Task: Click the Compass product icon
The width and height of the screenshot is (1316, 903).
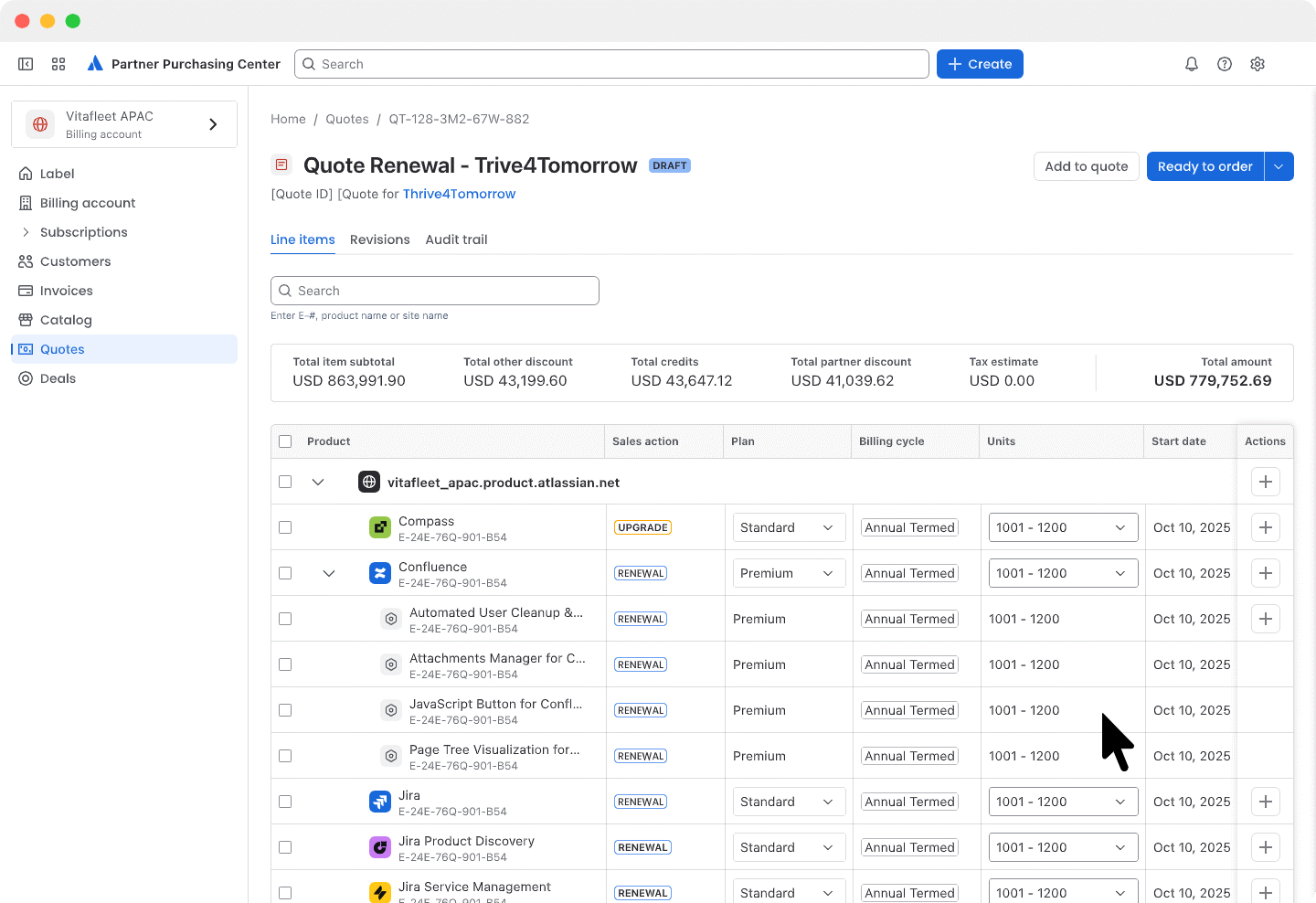Action: click(380, 527)
